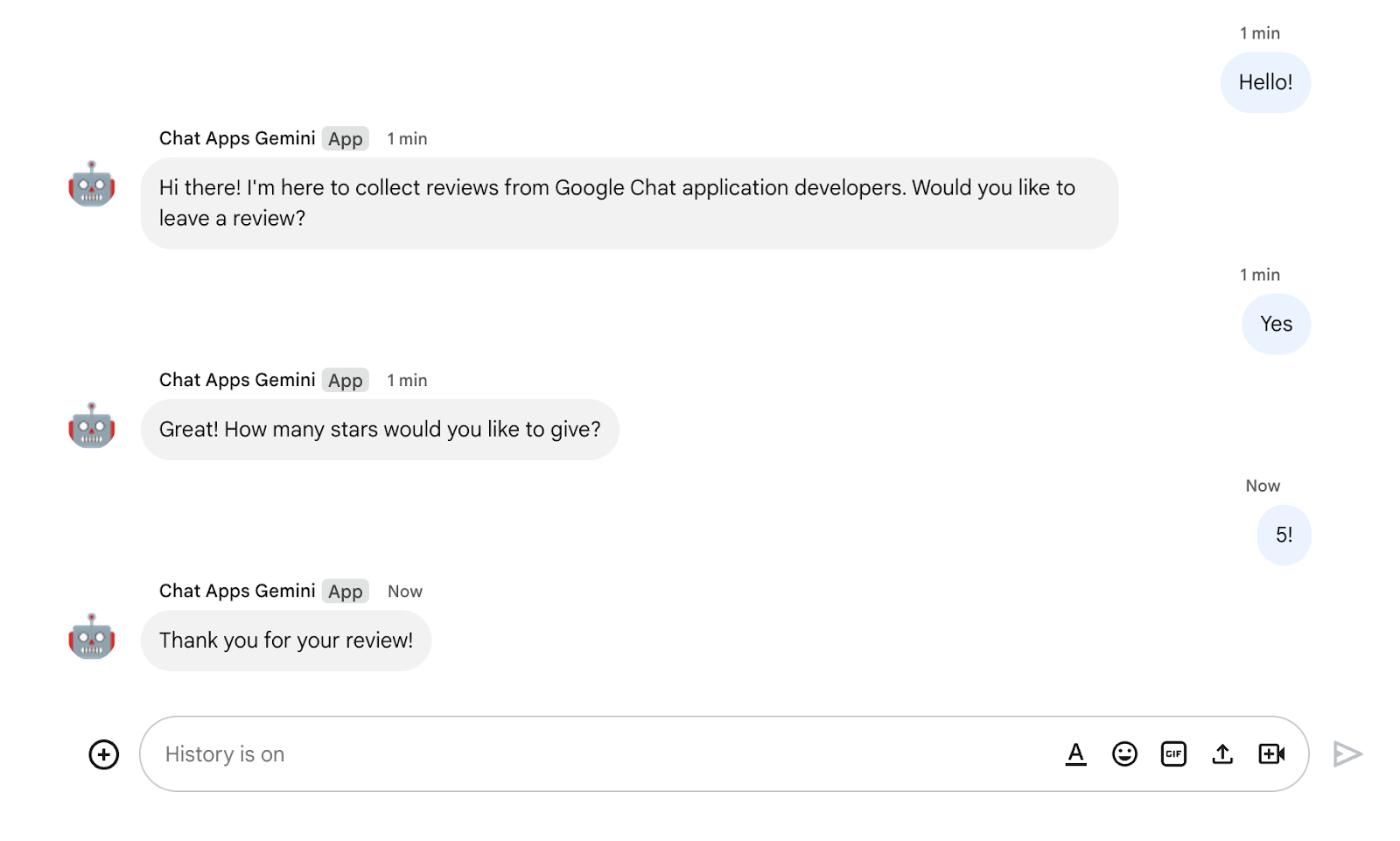Open the GIF picker
1400x841 pixels.
(1173, 753)
